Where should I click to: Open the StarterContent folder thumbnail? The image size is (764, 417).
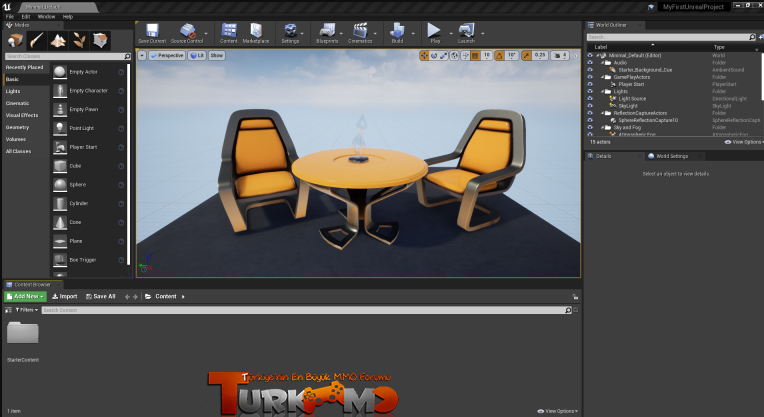(23, 333)
